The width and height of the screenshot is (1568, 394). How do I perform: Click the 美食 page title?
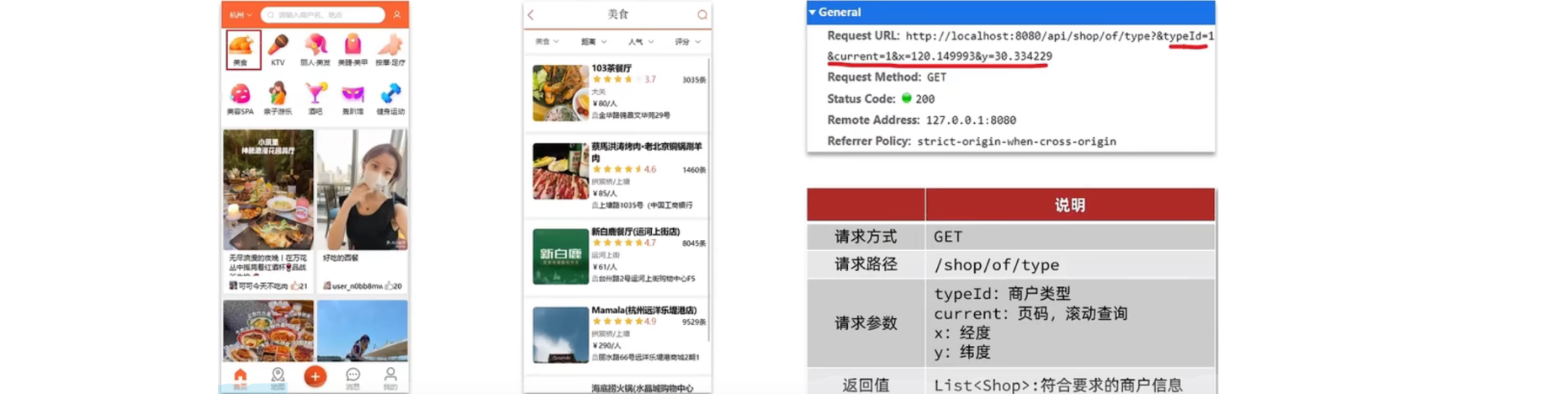(617, 14)
